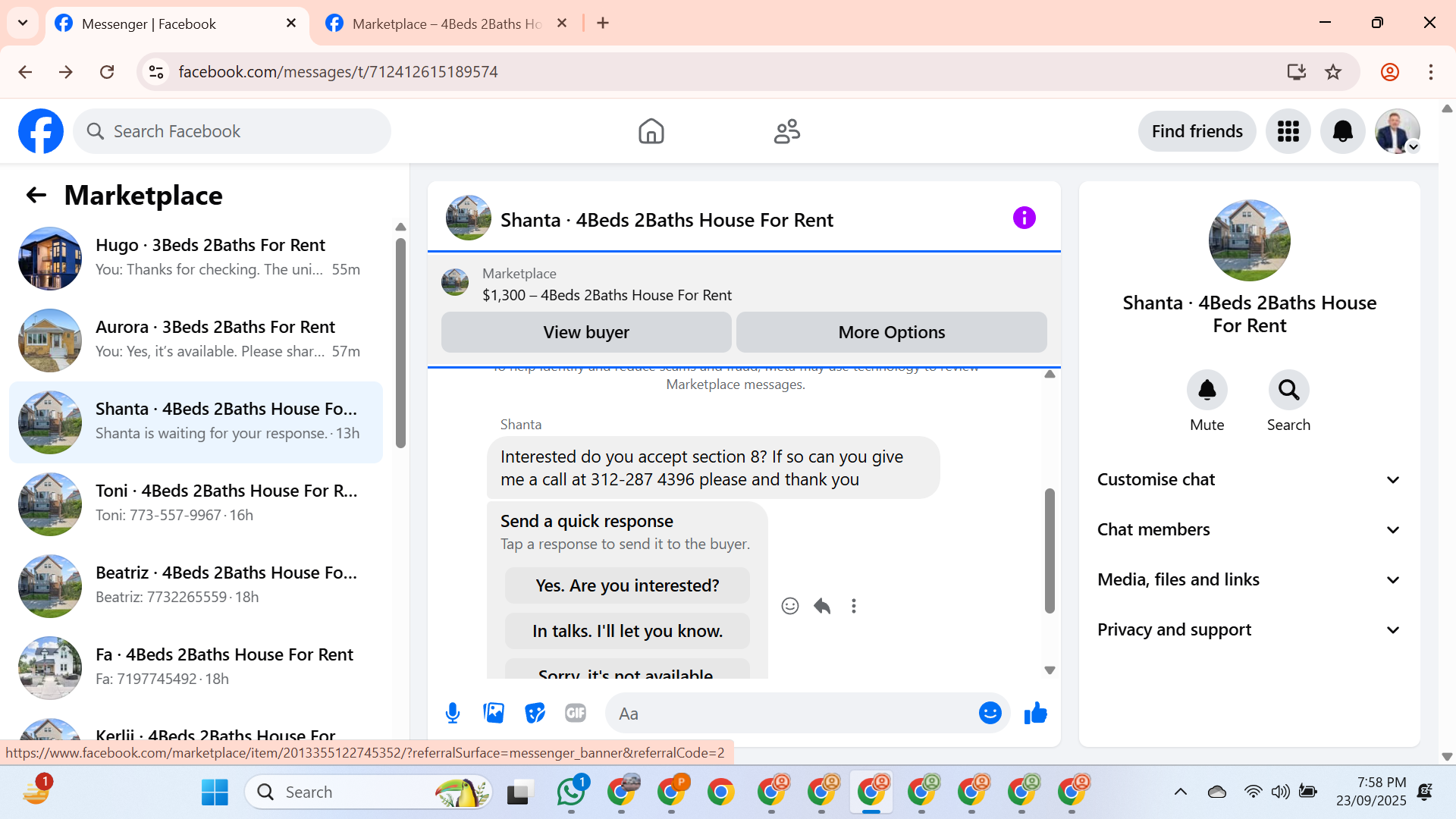Open the notifications bell
1456x819 pixels.
click(1342, 131)
